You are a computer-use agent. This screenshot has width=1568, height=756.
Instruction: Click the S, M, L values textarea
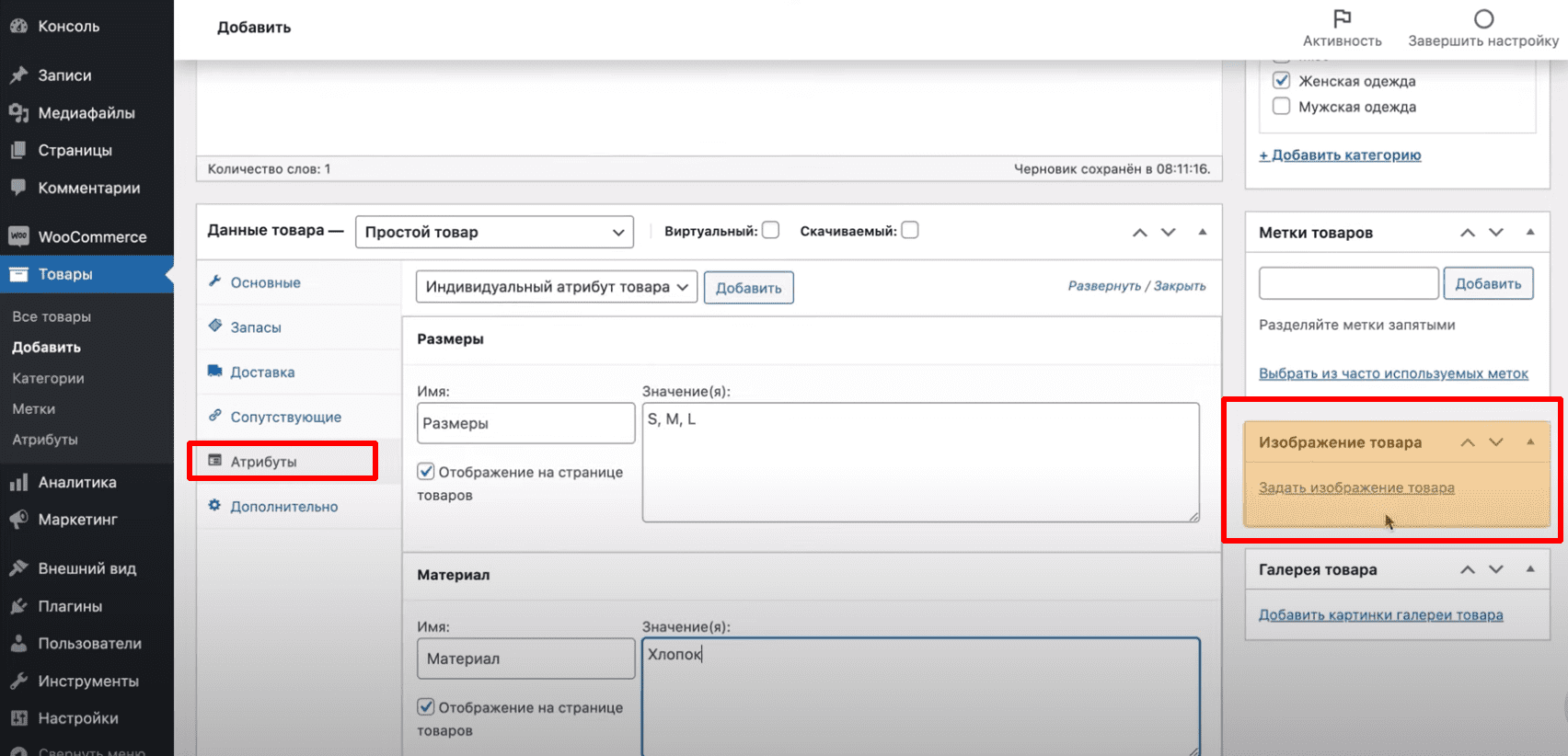pos(921,463)
